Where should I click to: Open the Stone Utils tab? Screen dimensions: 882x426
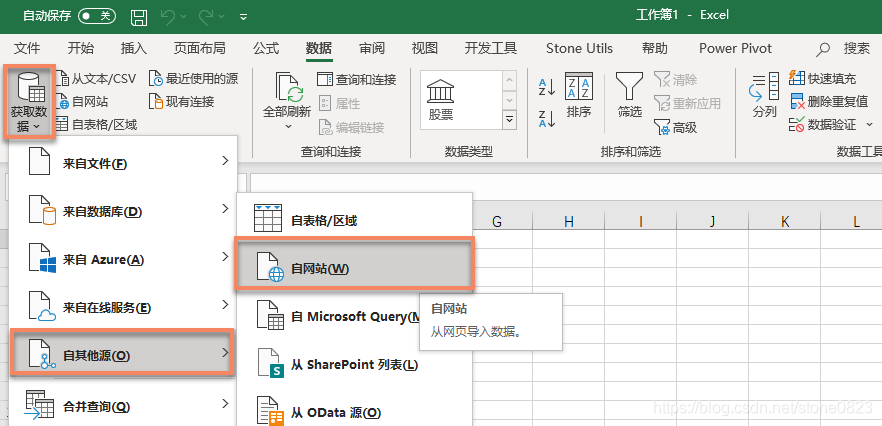[x=579, y=48]
